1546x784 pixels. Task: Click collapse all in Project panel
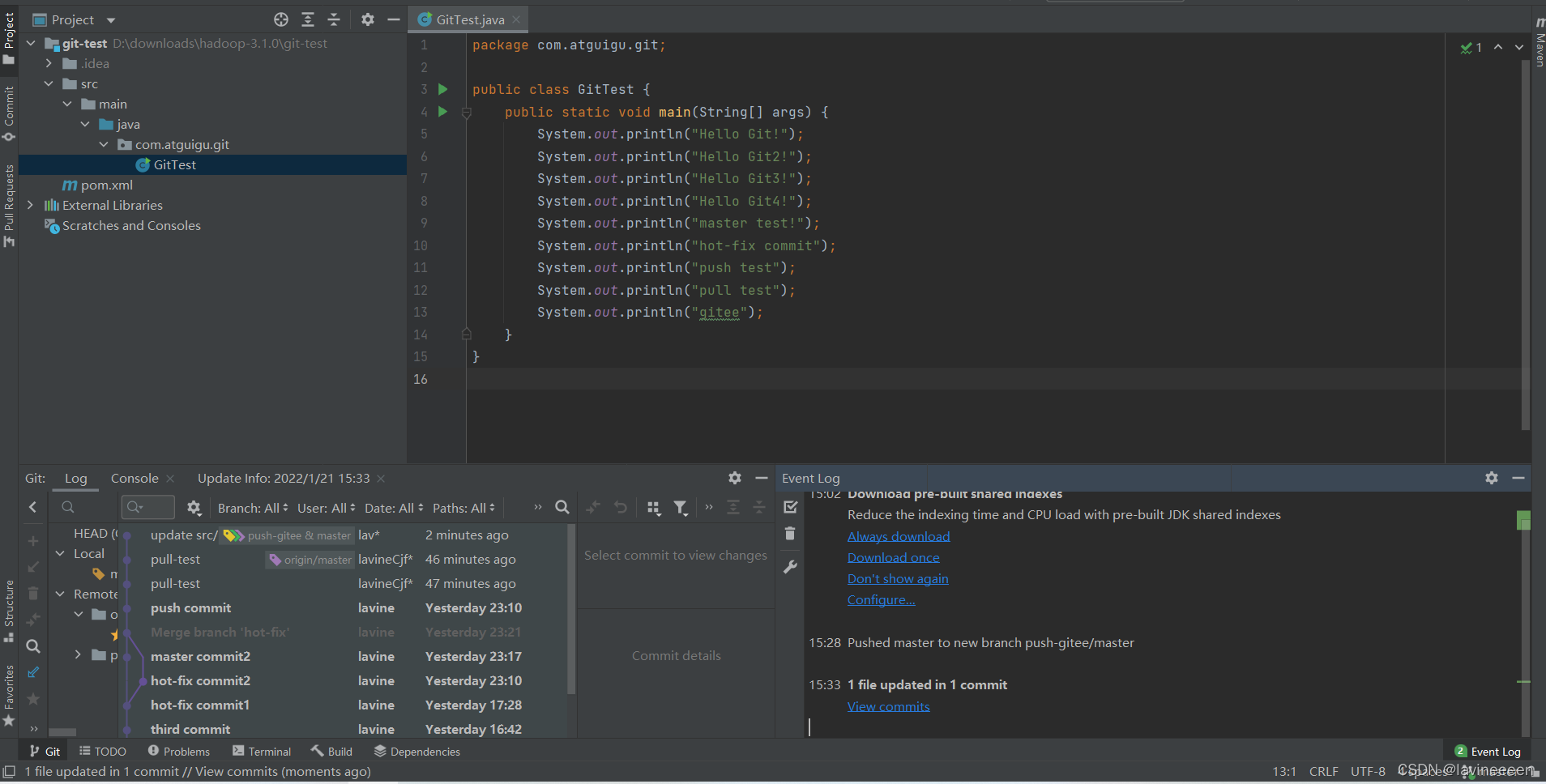pos(334,19)
